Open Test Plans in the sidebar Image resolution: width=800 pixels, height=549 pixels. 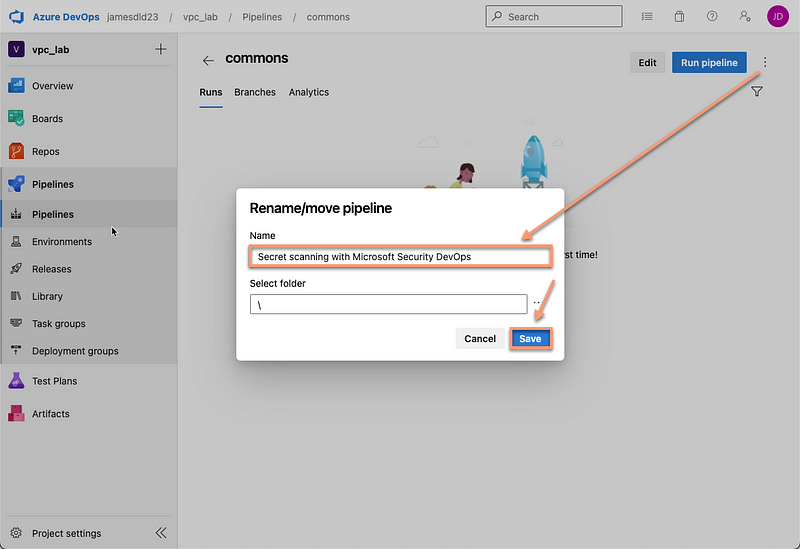coord(89,381)
